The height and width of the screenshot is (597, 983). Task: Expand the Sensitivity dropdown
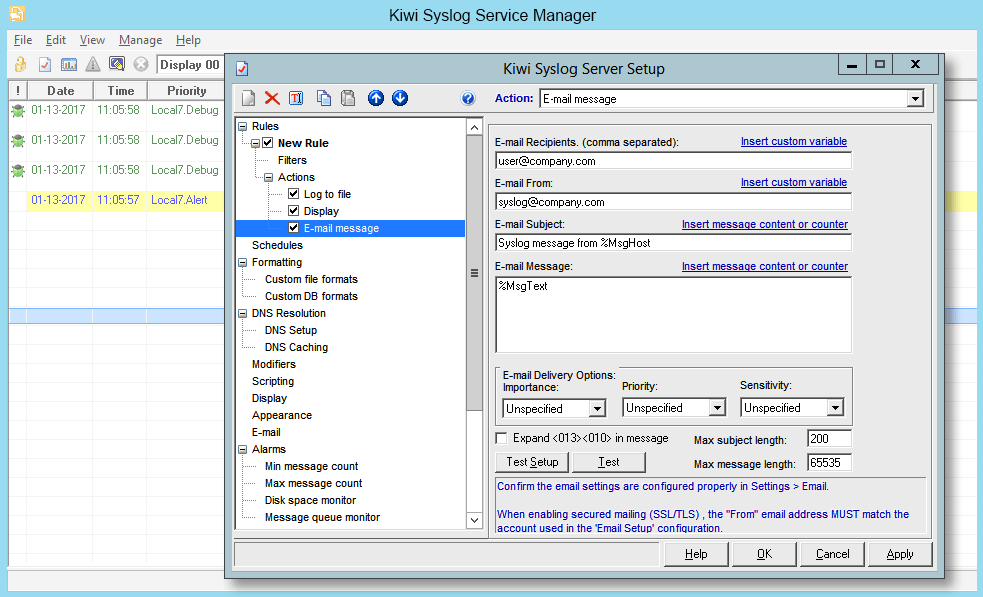pyautogui.click(x=835, y=408)
